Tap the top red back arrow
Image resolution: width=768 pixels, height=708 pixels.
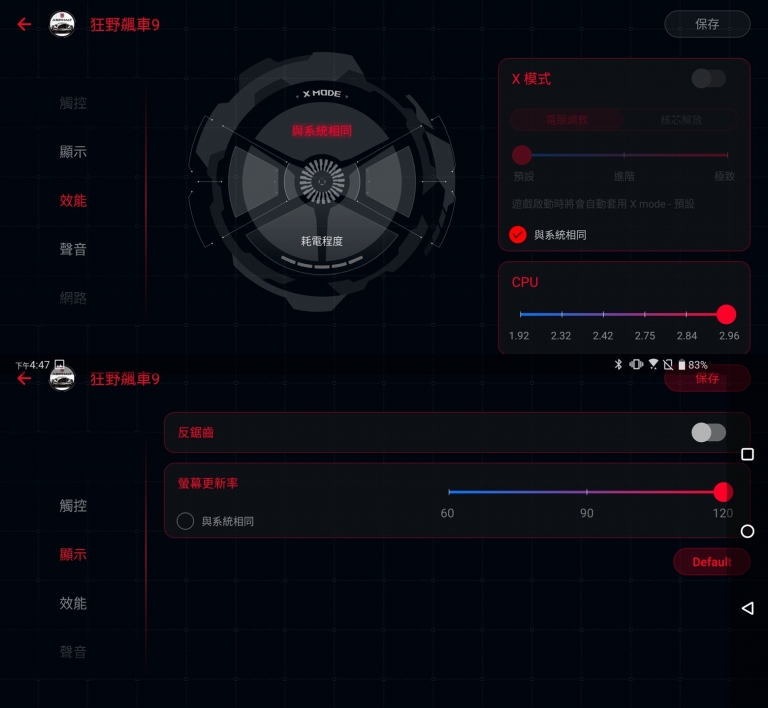[24, 24]
